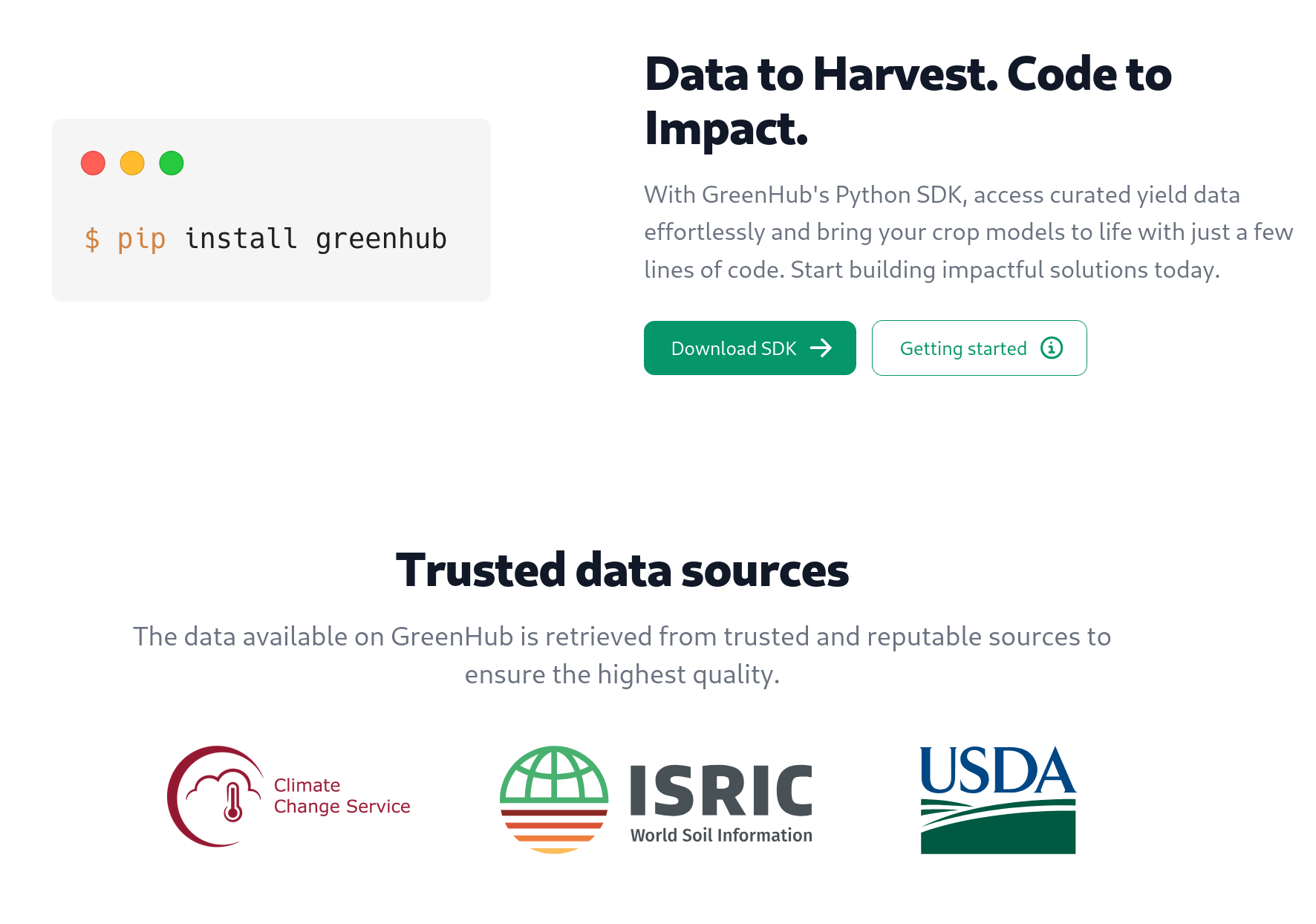Click the Climate Change Service text label

[342, 796]
